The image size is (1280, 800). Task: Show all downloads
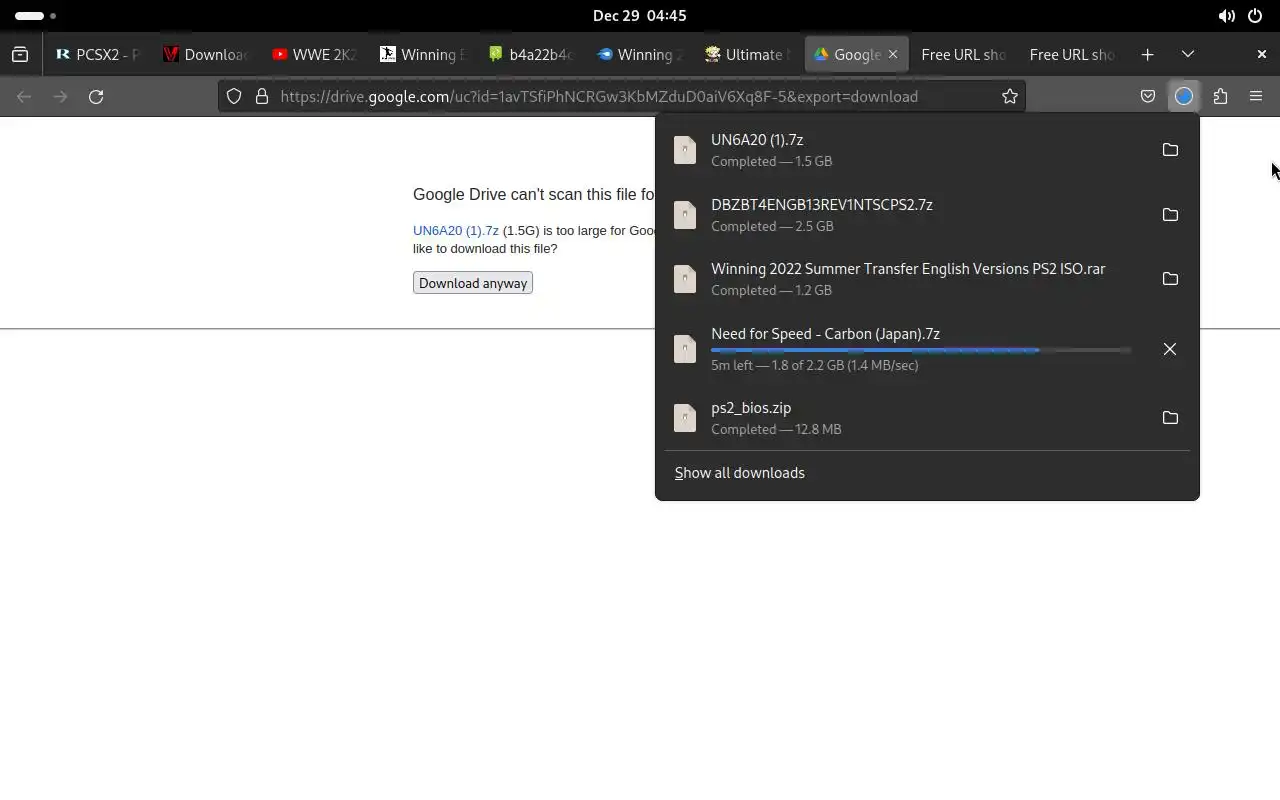coord(740,473)
